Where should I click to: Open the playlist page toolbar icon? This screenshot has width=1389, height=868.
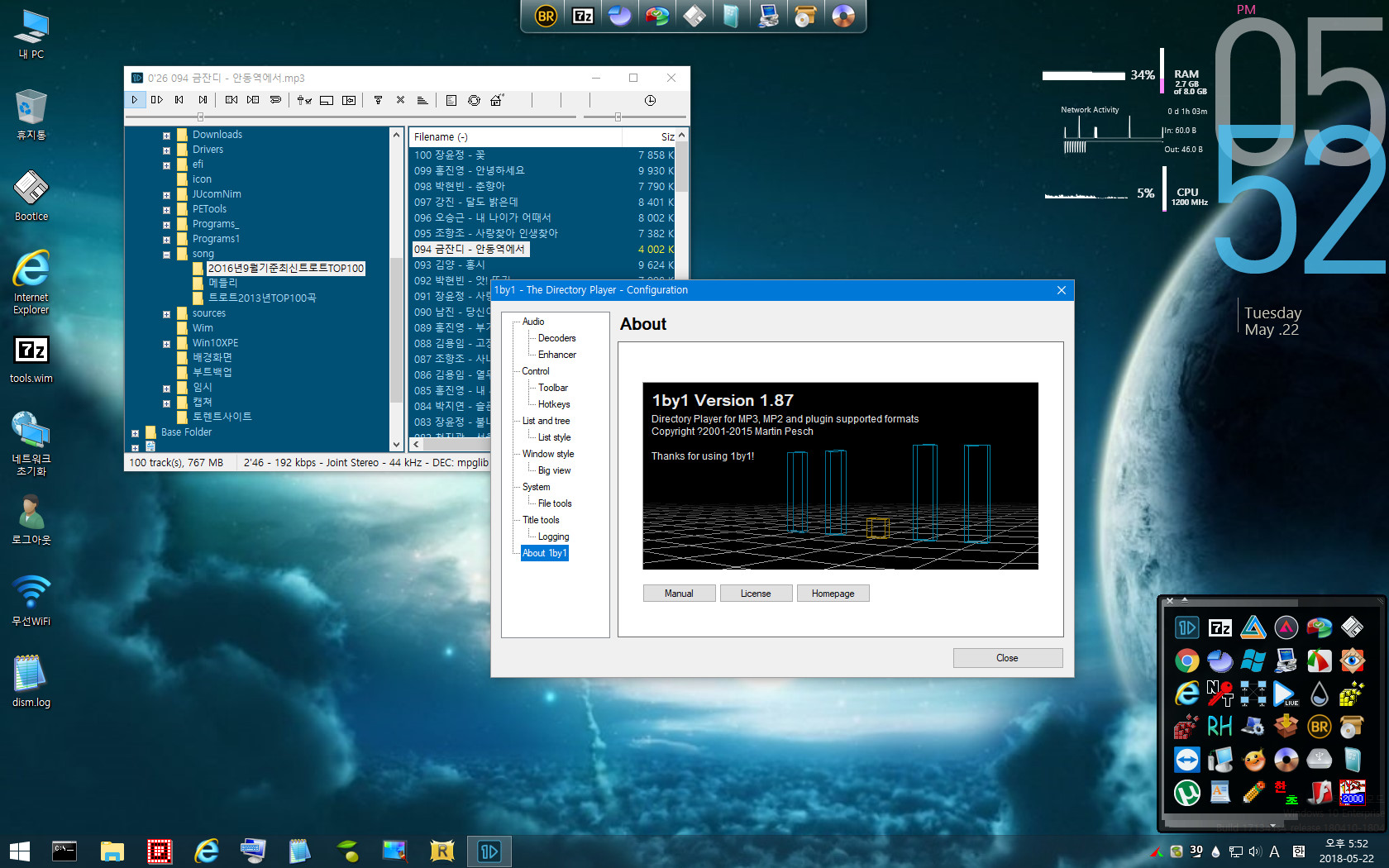coord(451,100)
